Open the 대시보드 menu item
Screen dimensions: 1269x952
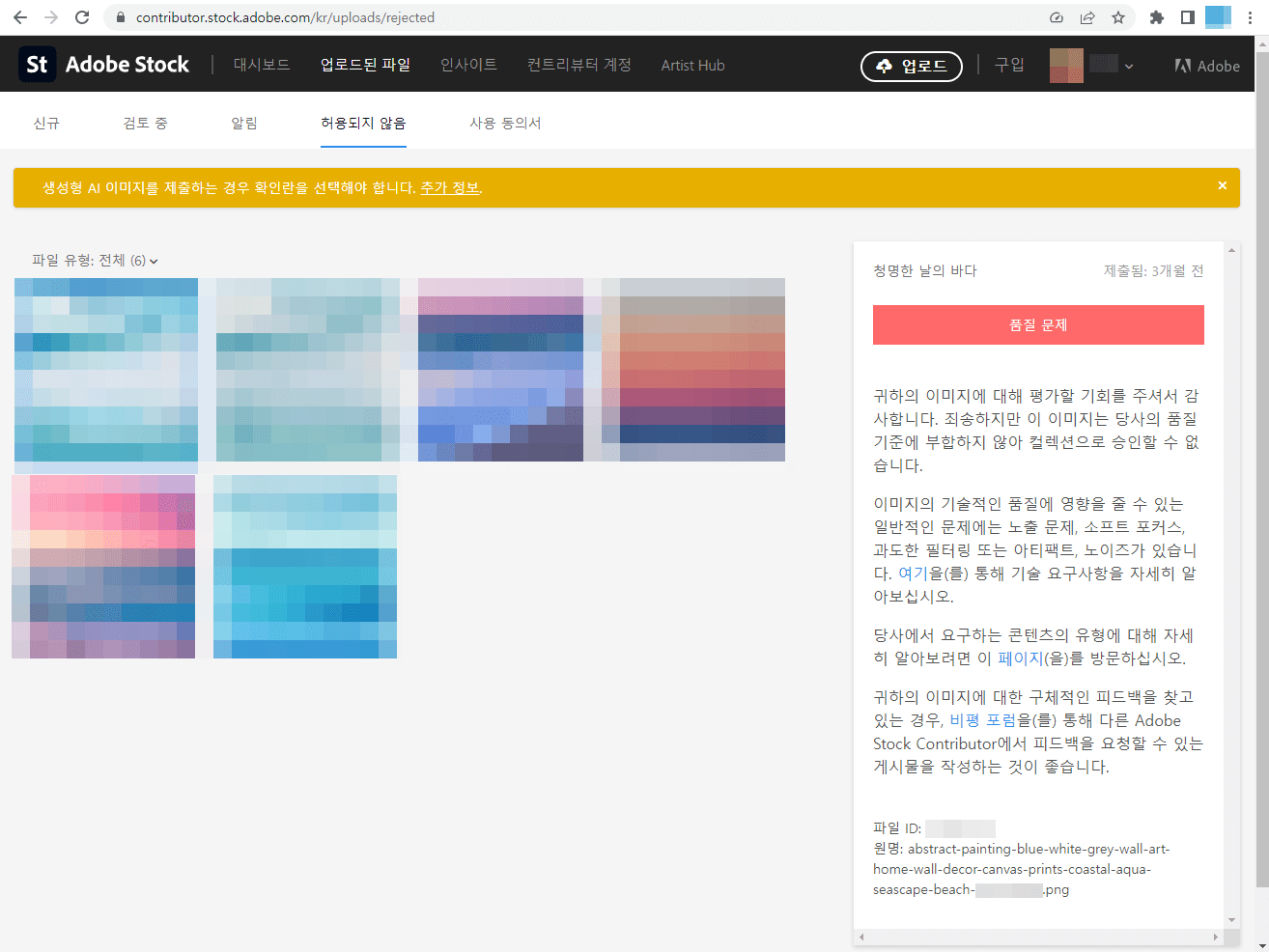[x=262, y=65]
